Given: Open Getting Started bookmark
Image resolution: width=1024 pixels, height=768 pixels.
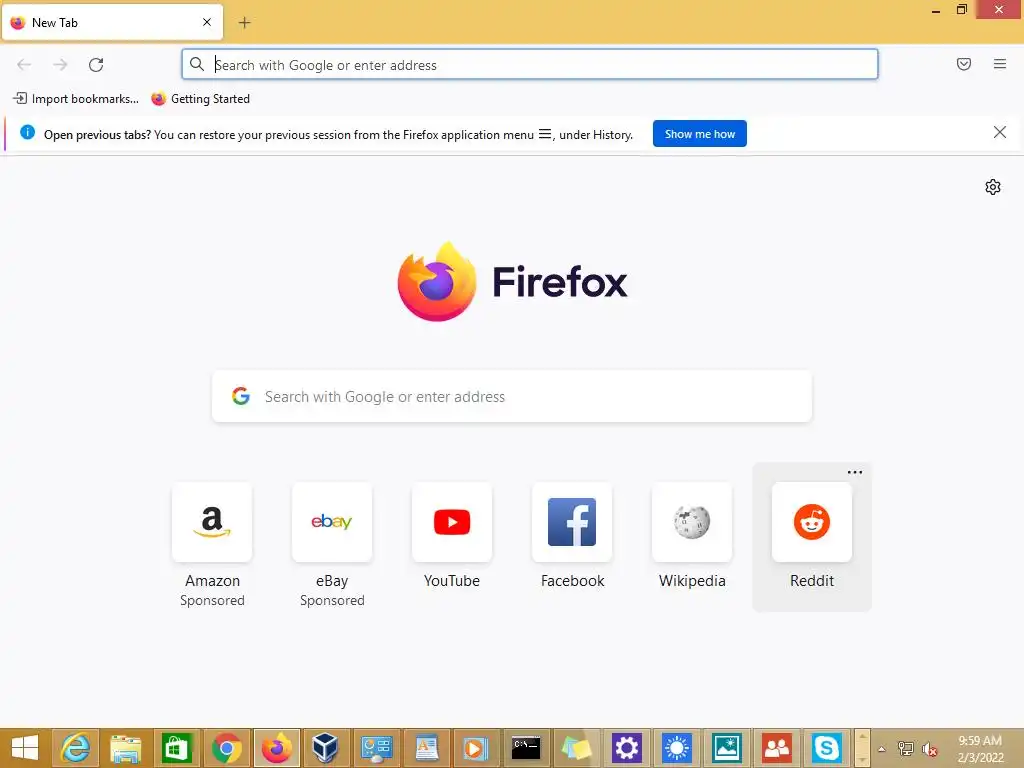Looking at the screenshot, I should click(200, 99).
